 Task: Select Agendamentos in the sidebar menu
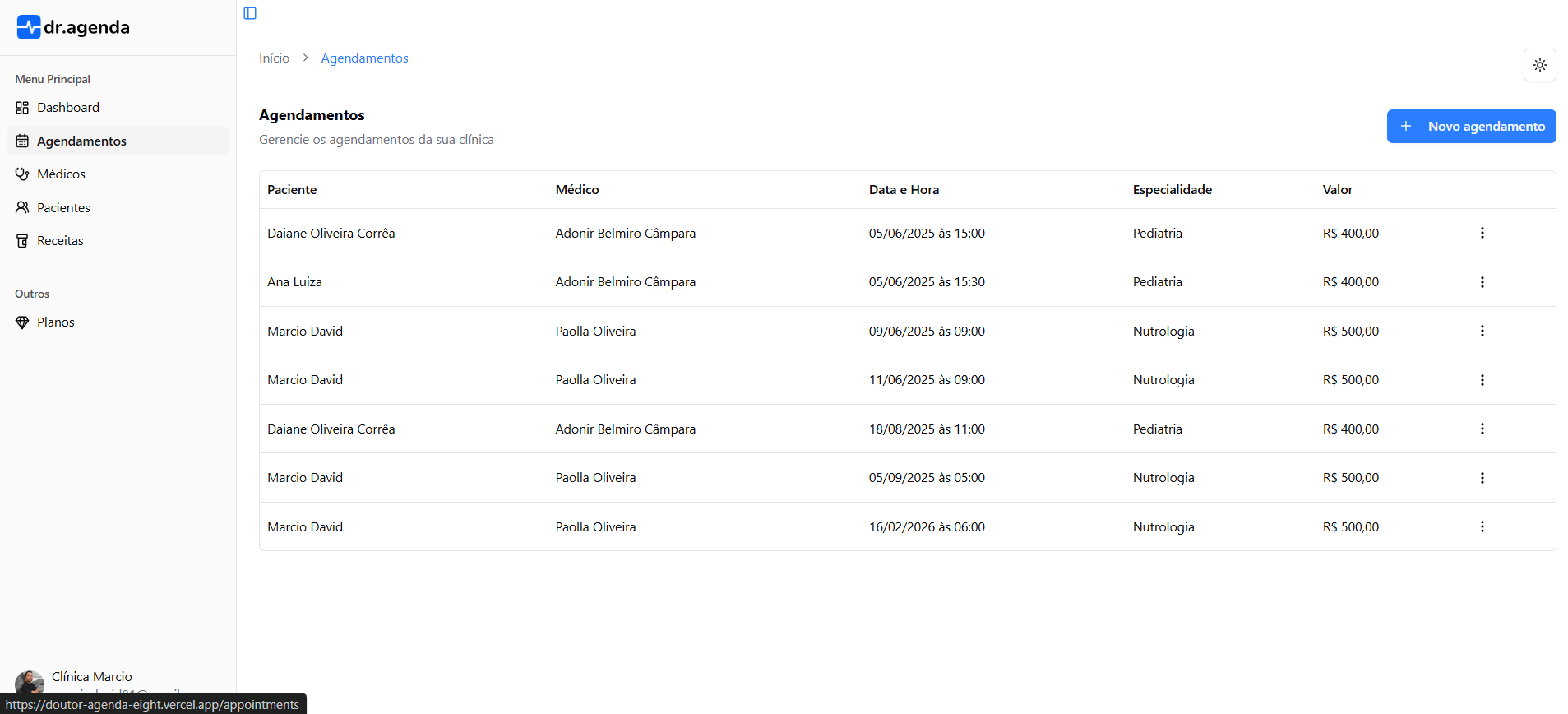(81, 141)
